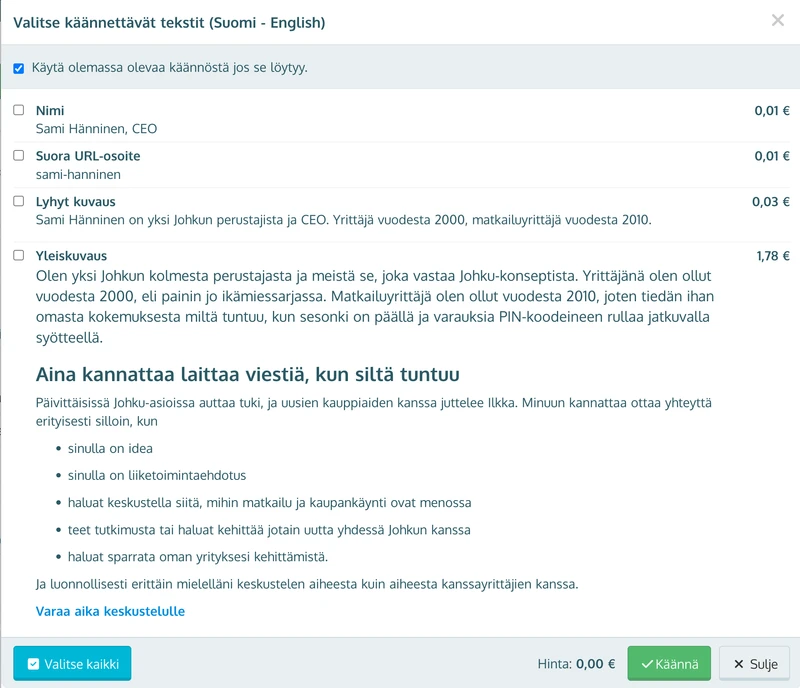Click the paragraph starting 'Olen yksi Johkun'

click(x=375, y=306)
